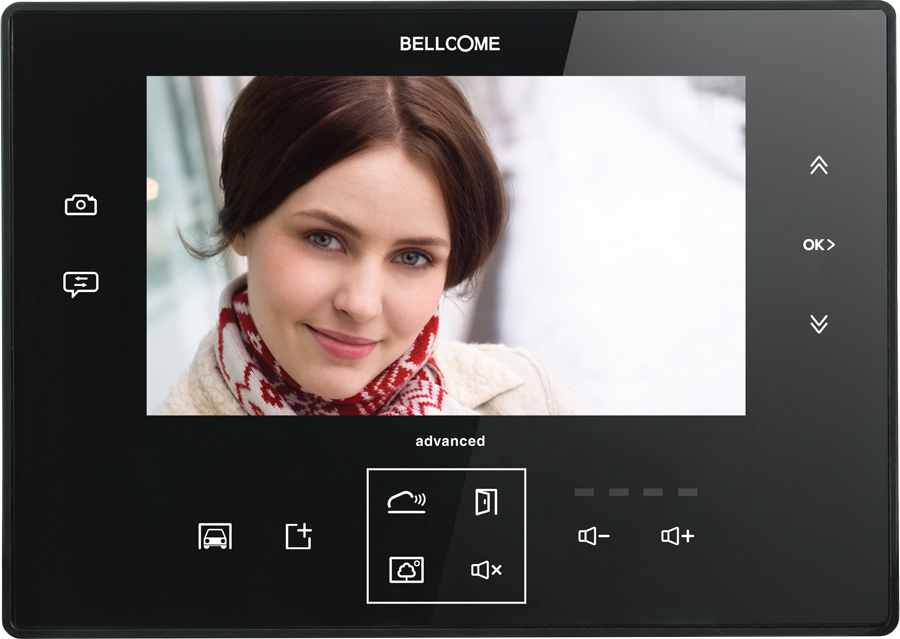Tap the third volume level indicator bar
The image size is (900, 639).
click(x=653, y=492)
